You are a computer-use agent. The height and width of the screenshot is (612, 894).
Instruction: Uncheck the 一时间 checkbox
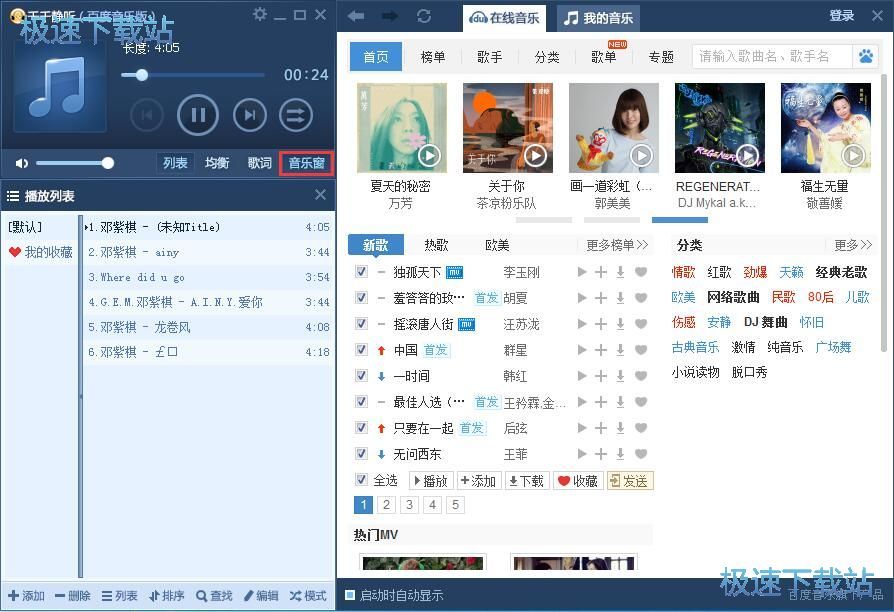(361, 375)
